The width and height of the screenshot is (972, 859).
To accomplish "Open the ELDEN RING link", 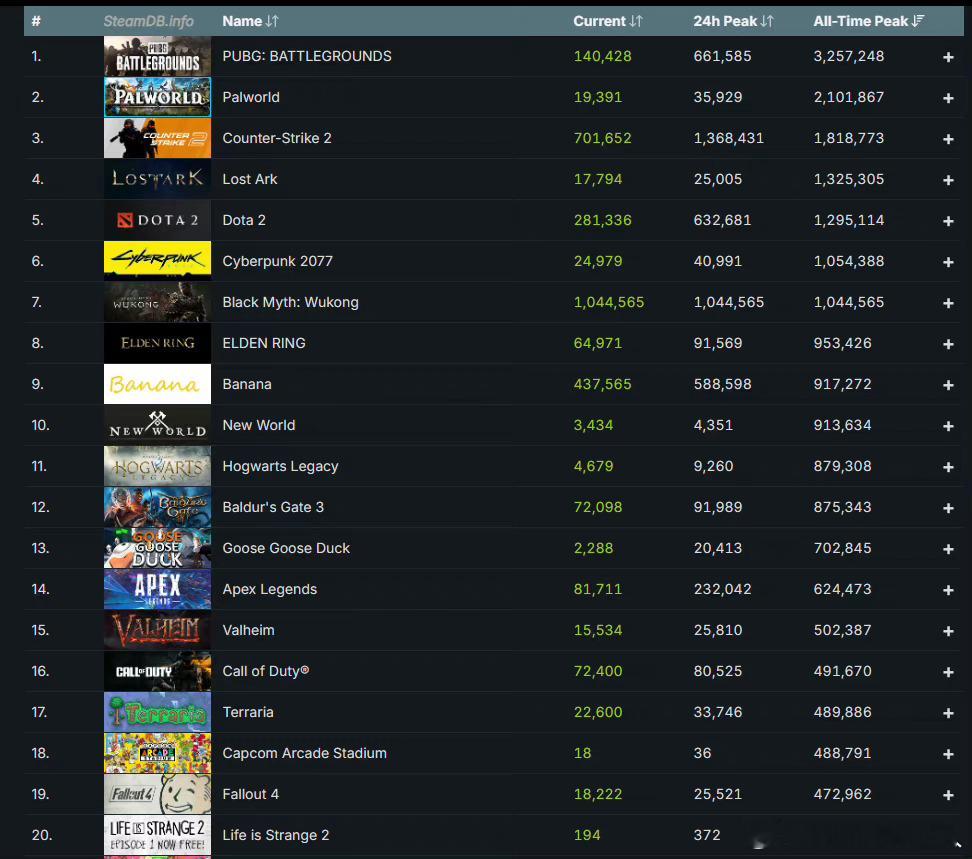I will coord(264,343).
